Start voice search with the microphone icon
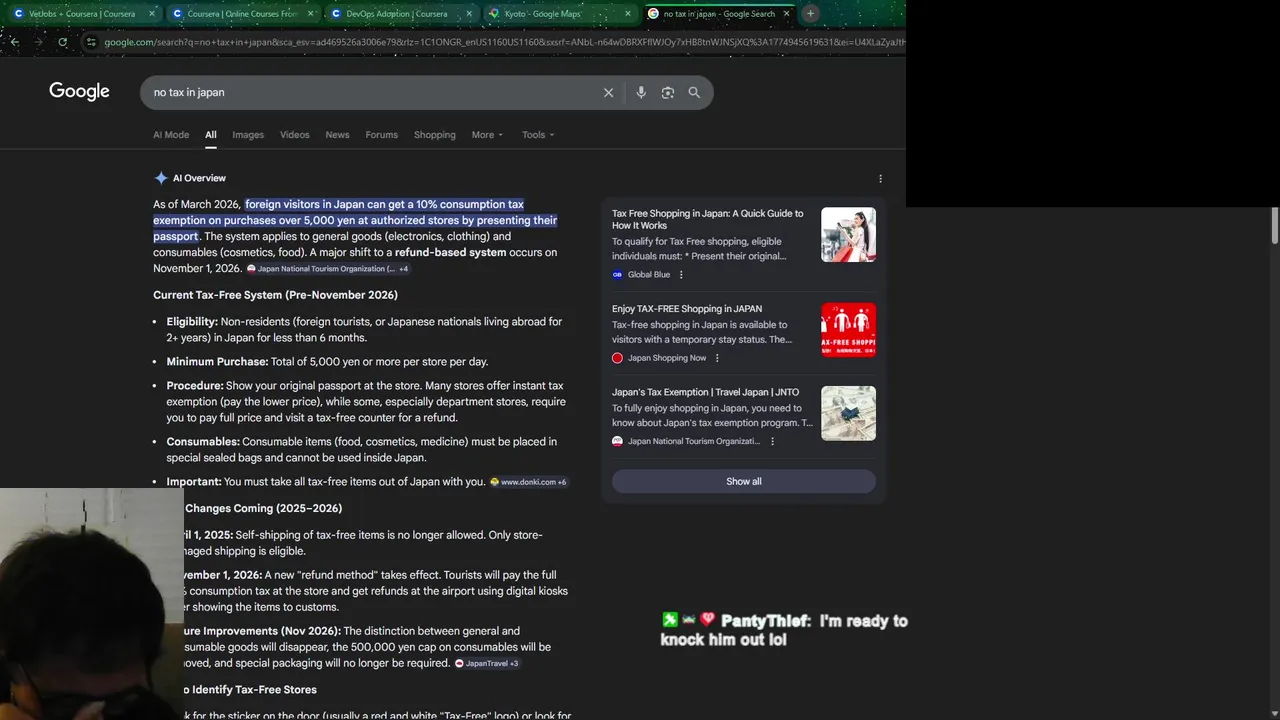1280x720 pixels. click(641, 92)
